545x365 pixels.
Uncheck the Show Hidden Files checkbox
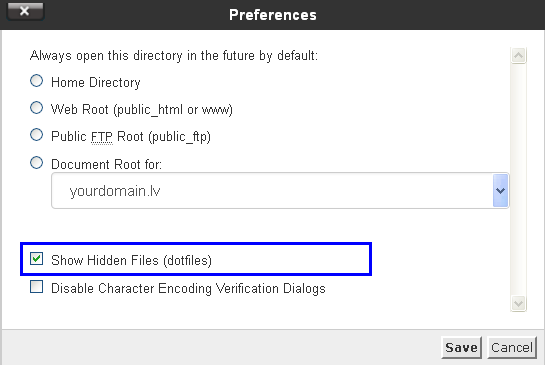36,259
